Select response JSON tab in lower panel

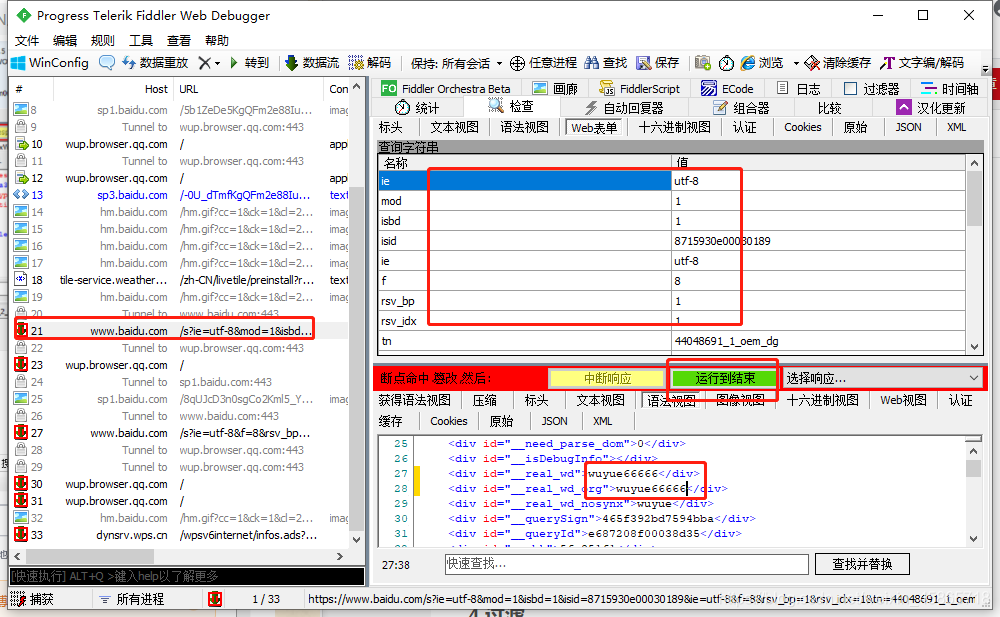pos(554,421)
